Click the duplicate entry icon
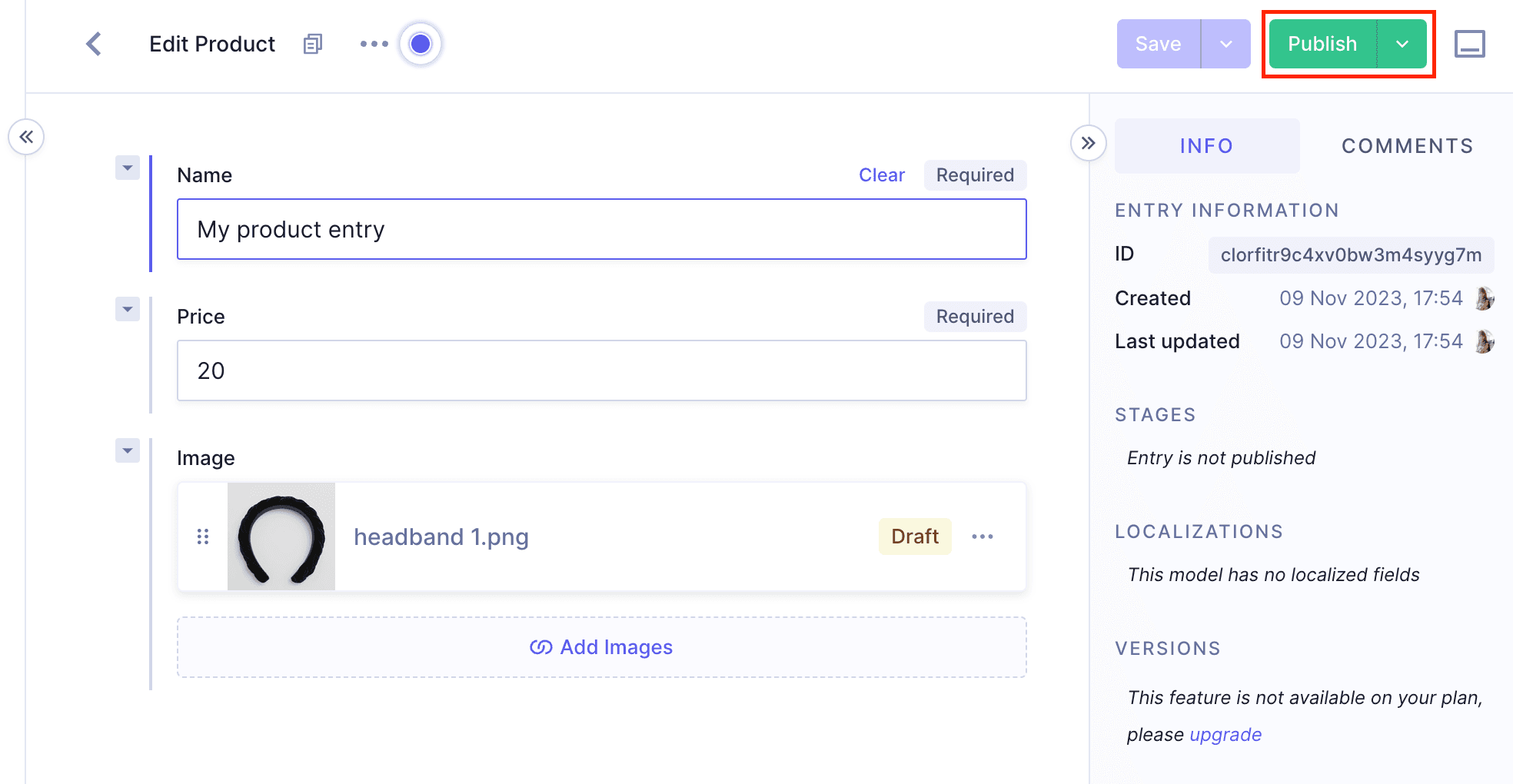This screenshot has height=784, width=1513. click(312, 44)
